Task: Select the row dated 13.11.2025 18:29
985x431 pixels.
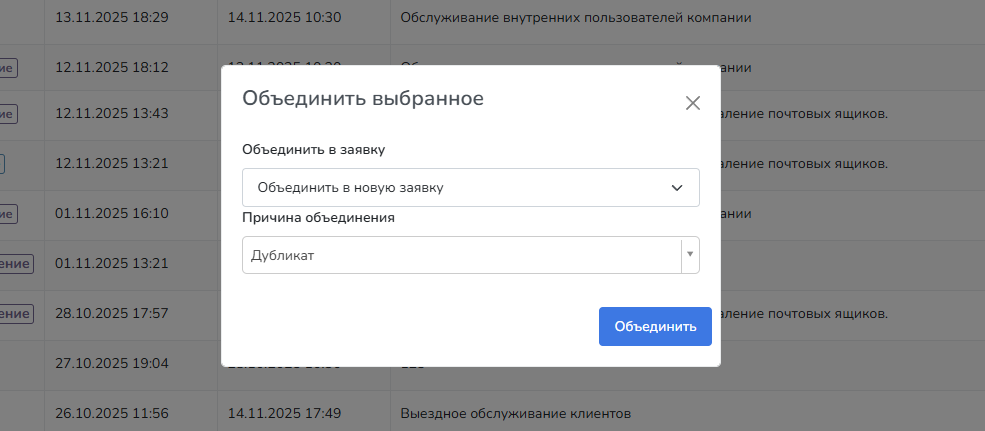Action: click(112, 18)
